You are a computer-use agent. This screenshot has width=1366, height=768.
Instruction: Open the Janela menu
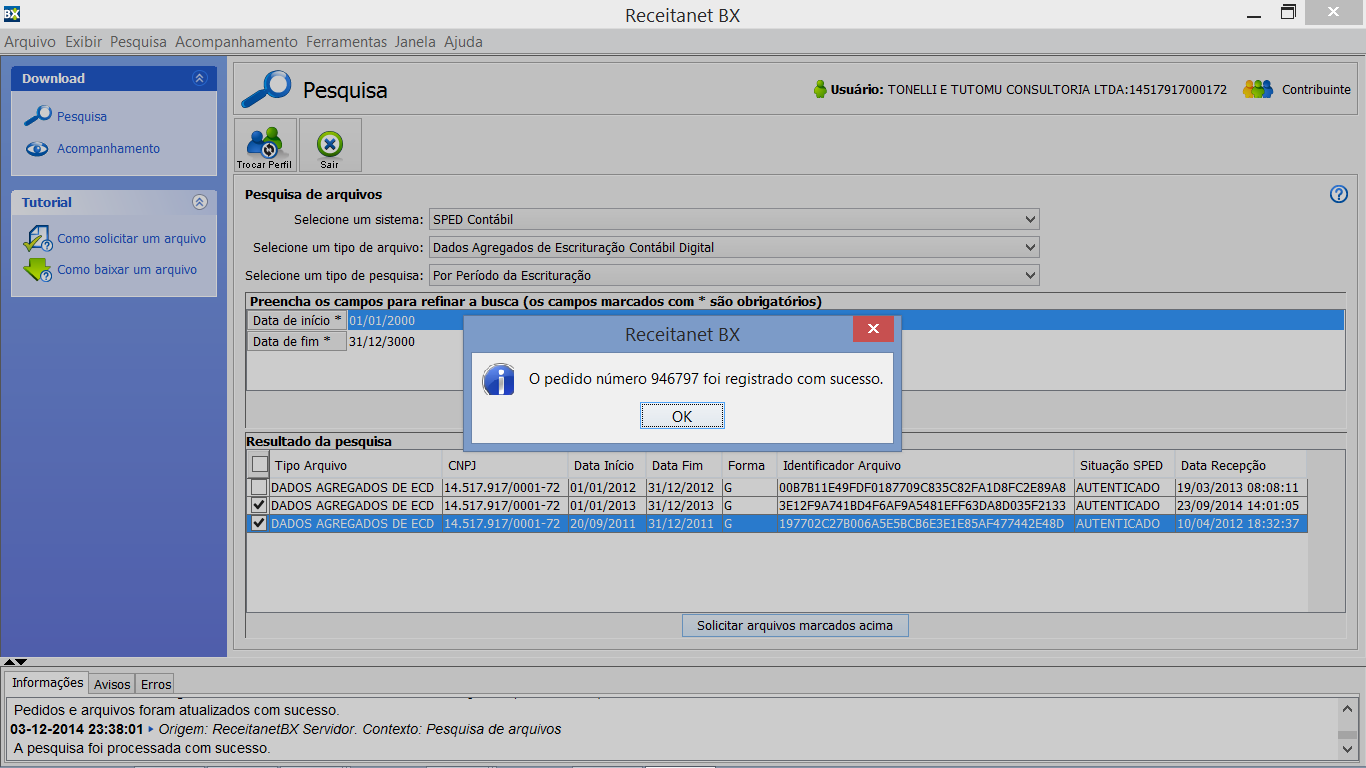coord(415,42)
